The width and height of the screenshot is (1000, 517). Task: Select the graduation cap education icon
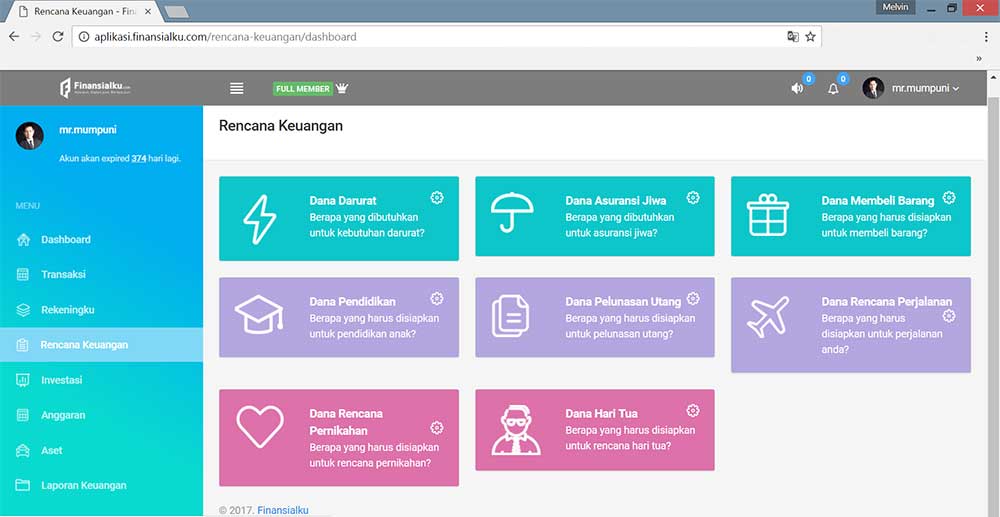click(259, 317)
